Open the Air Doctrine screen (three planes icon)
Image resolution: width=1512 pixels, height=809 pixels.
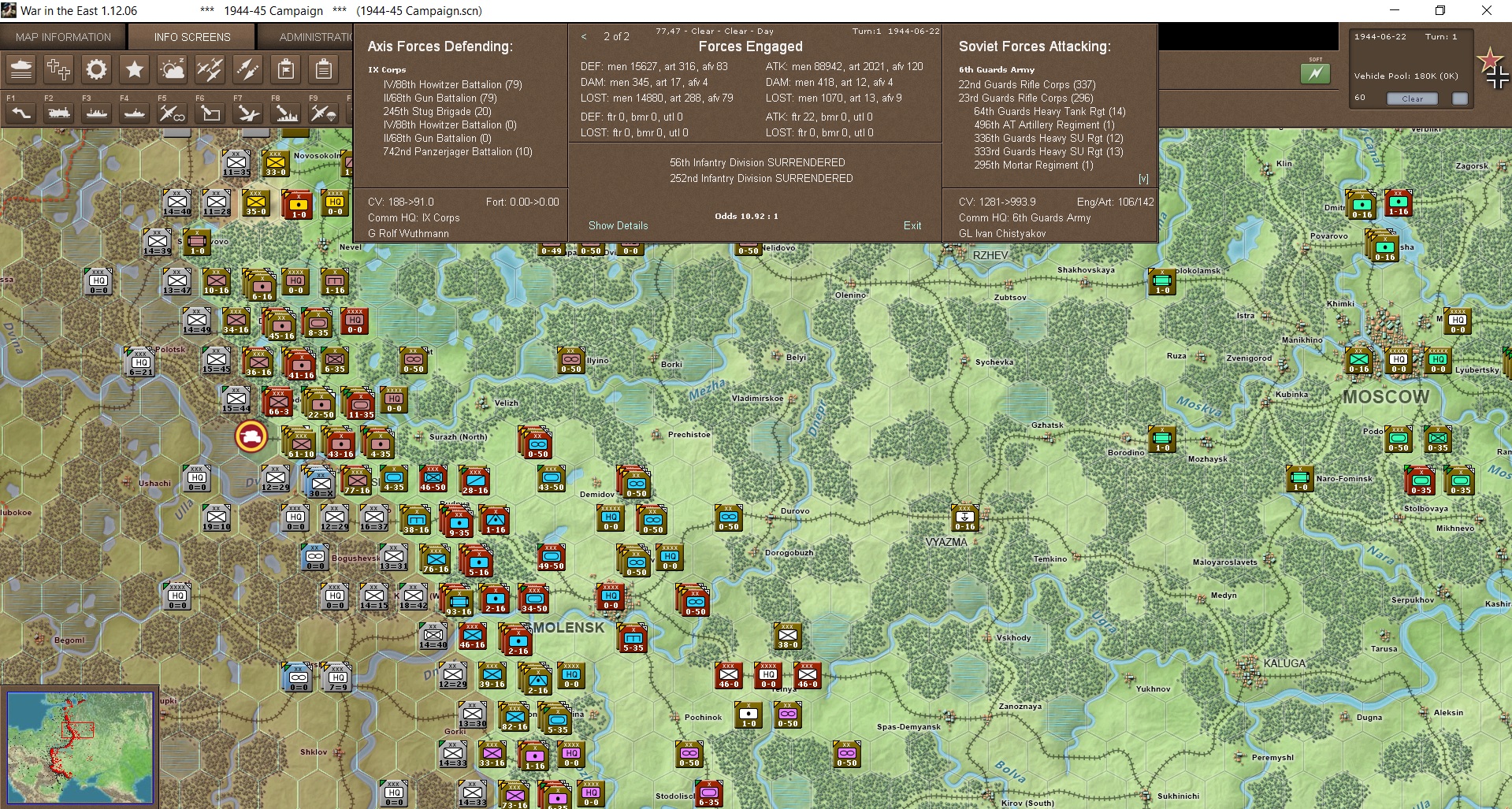pos(210,70)
